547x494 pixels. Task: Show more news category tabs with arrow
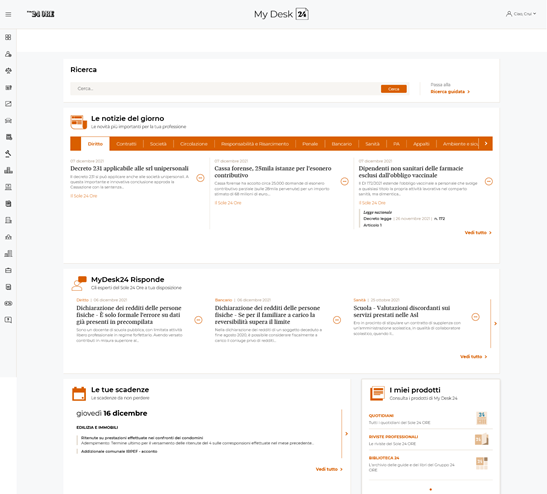pyautogui.click(x=486, y=144)
